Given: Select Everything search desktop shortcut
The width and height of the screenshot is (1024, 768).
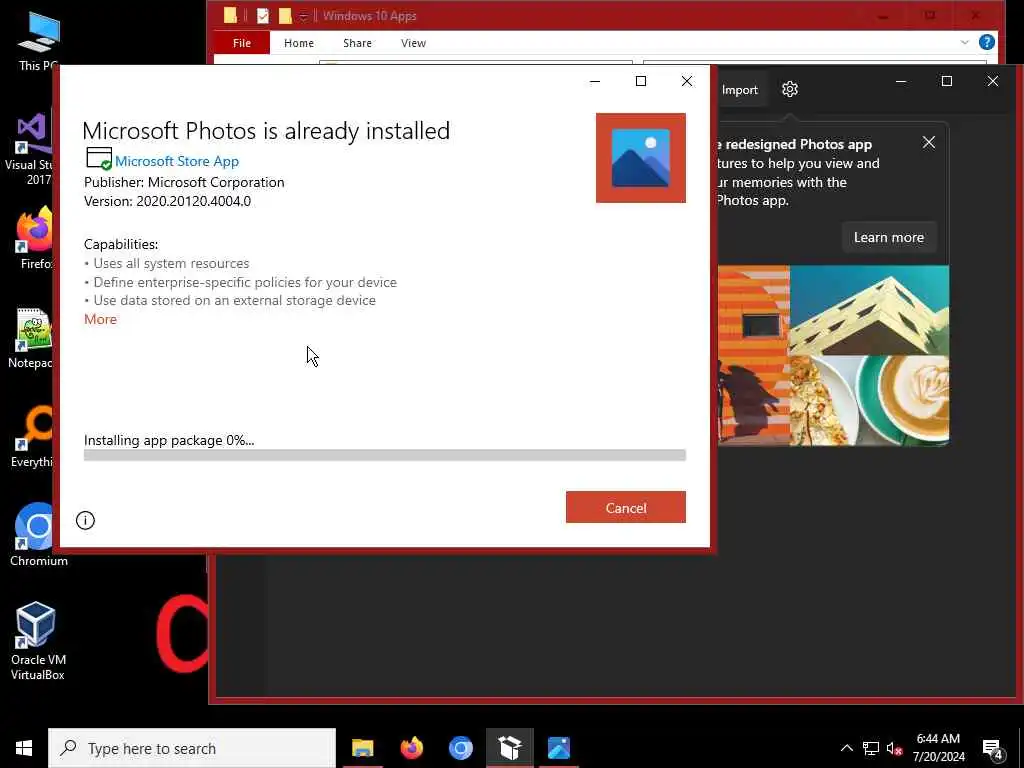Looking at the screenshot, I should (x=33, y=436).
